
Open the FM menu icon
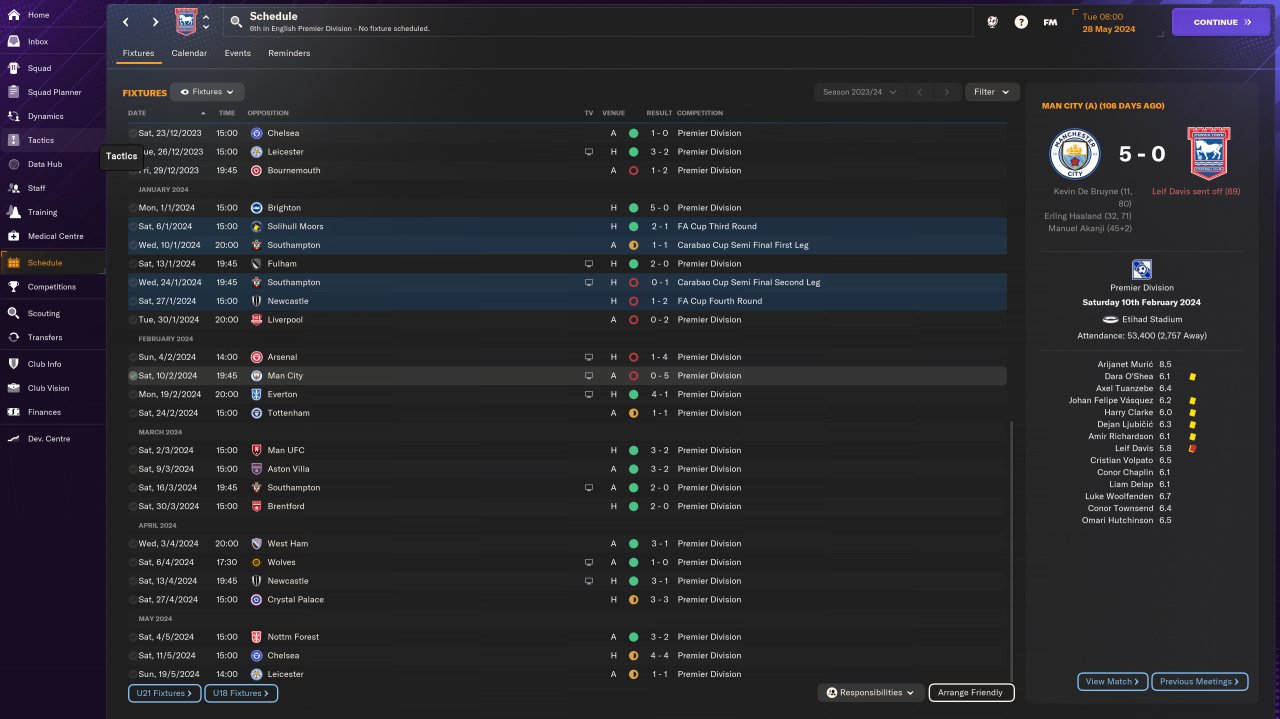click(x=1050, y=22)
